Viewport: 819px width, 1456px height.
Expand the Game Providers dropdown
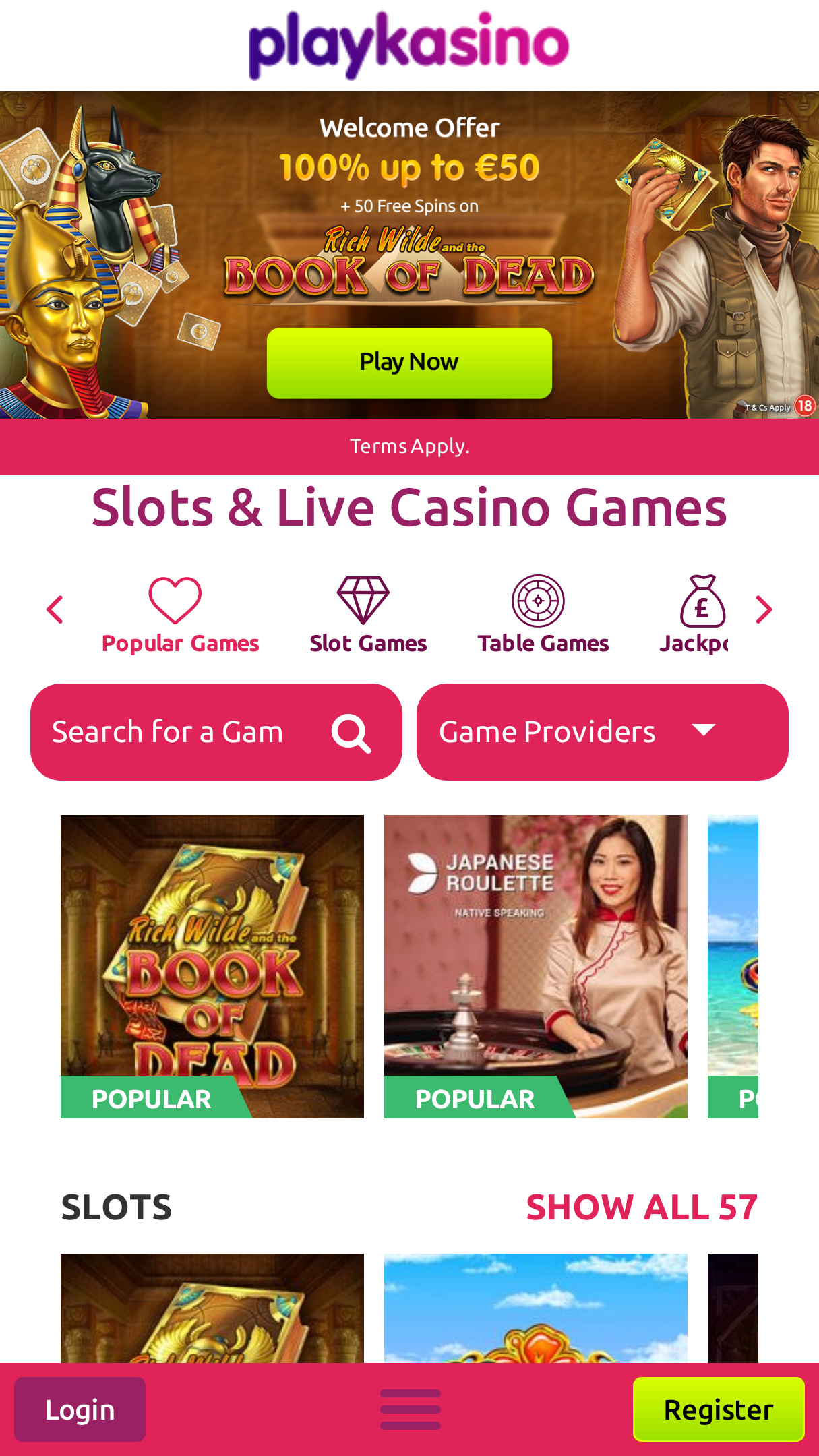pos(603,732)
